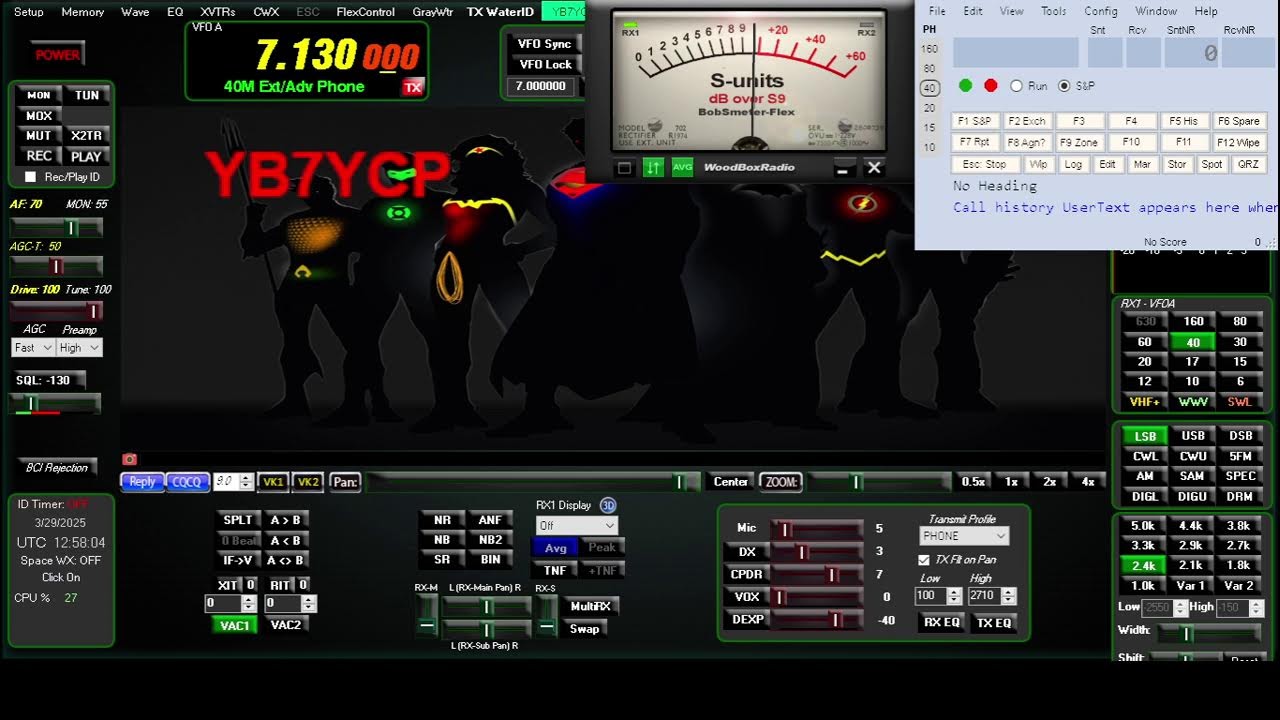
Task: Set zoom to 2x
Action: (x=1050, y=482)
